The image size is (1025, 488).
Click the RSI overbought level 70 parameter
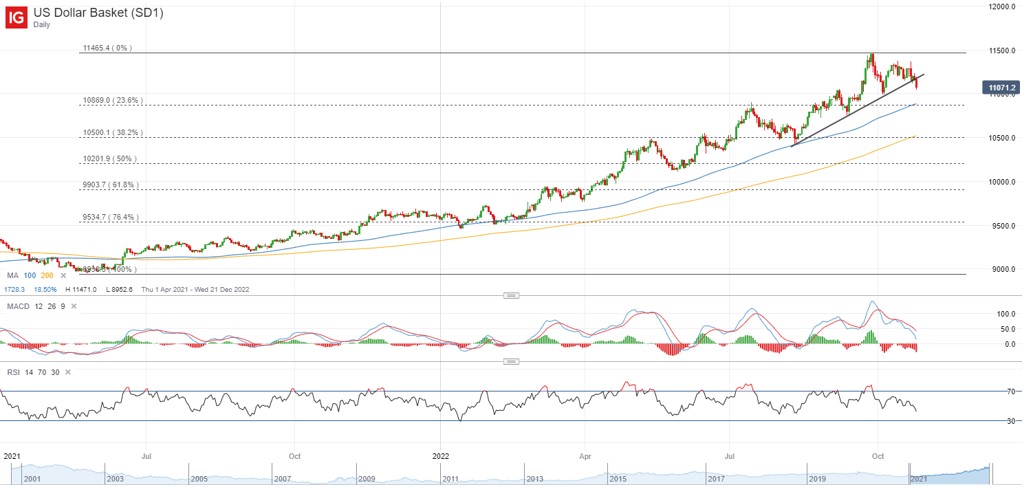click(41, 372)
